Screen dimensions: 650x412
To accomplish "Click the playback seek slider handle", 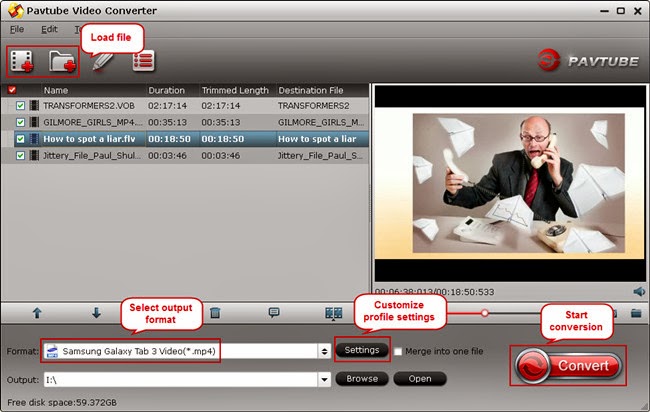I will point(484,313).
